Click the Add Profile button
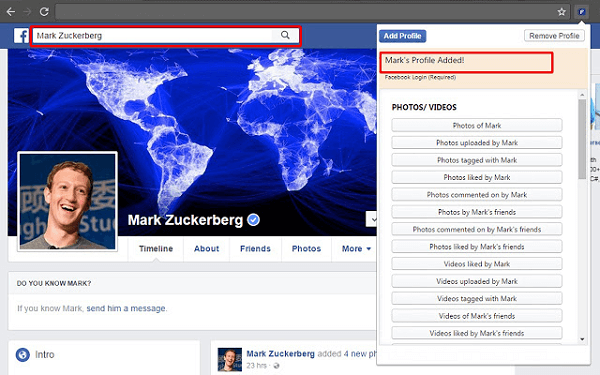 403,36
